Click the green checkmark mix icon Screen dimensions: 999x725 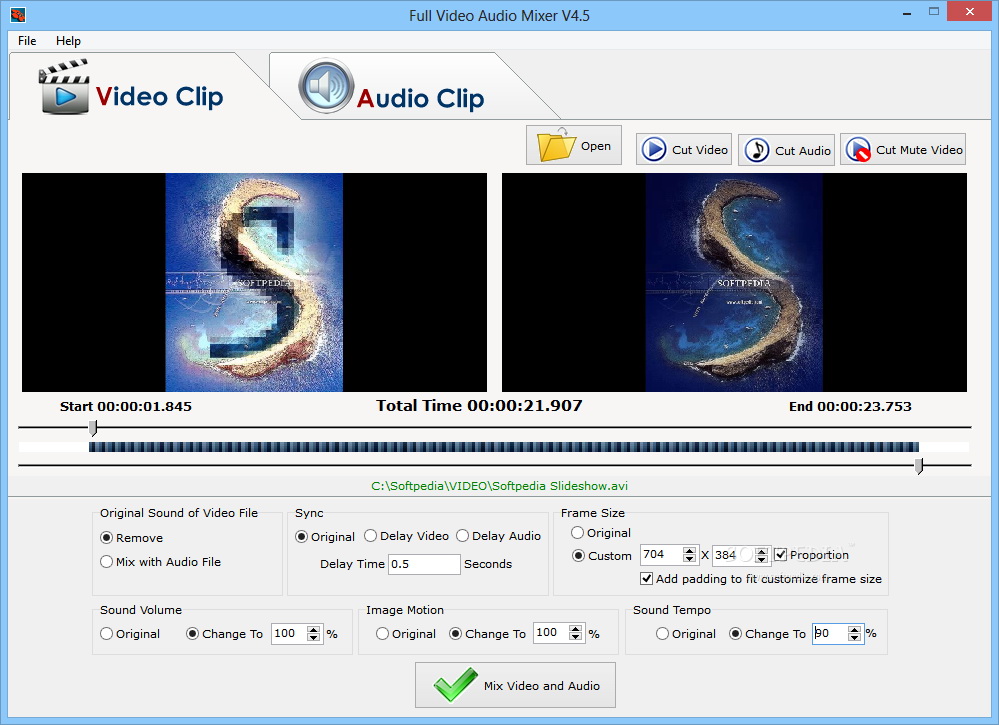(456, 684)
